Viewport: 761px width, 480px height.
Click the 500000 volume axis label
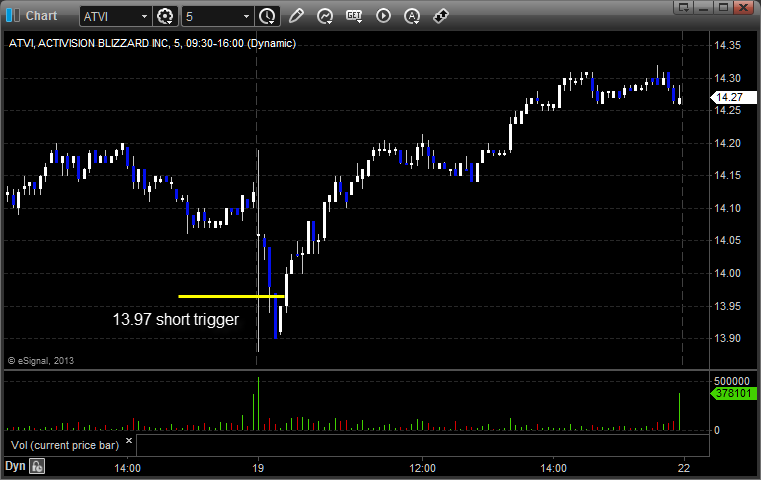point(732,381)
